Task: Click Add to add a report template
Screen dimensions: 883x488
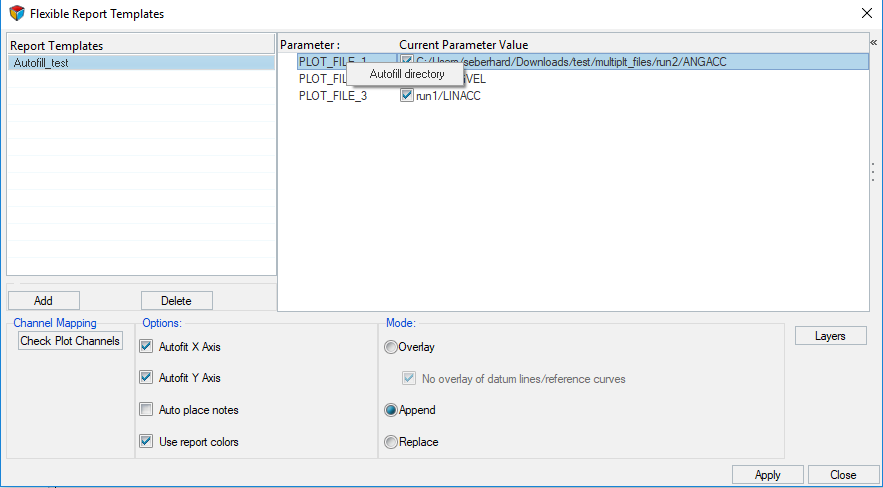Action: (x=43, y=300)
